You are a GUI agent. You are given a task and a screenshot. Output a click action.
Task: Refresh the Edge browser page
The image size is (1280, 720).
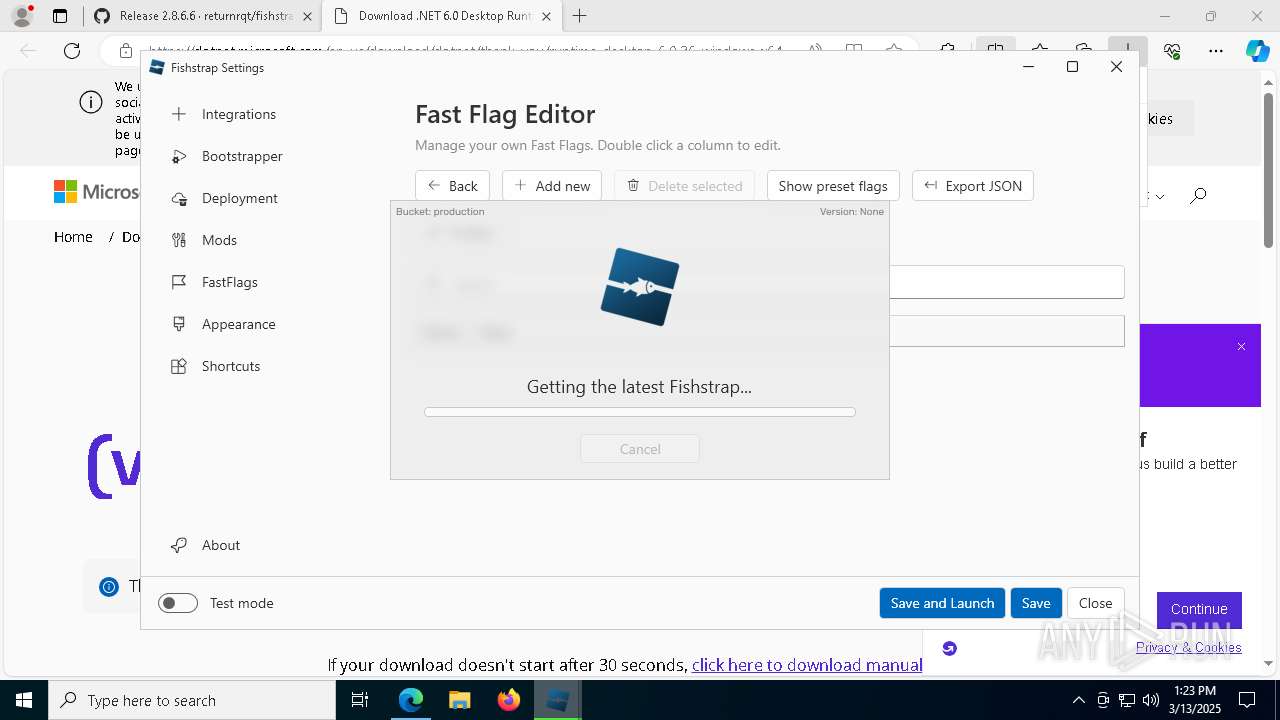(x=72, y=51)
